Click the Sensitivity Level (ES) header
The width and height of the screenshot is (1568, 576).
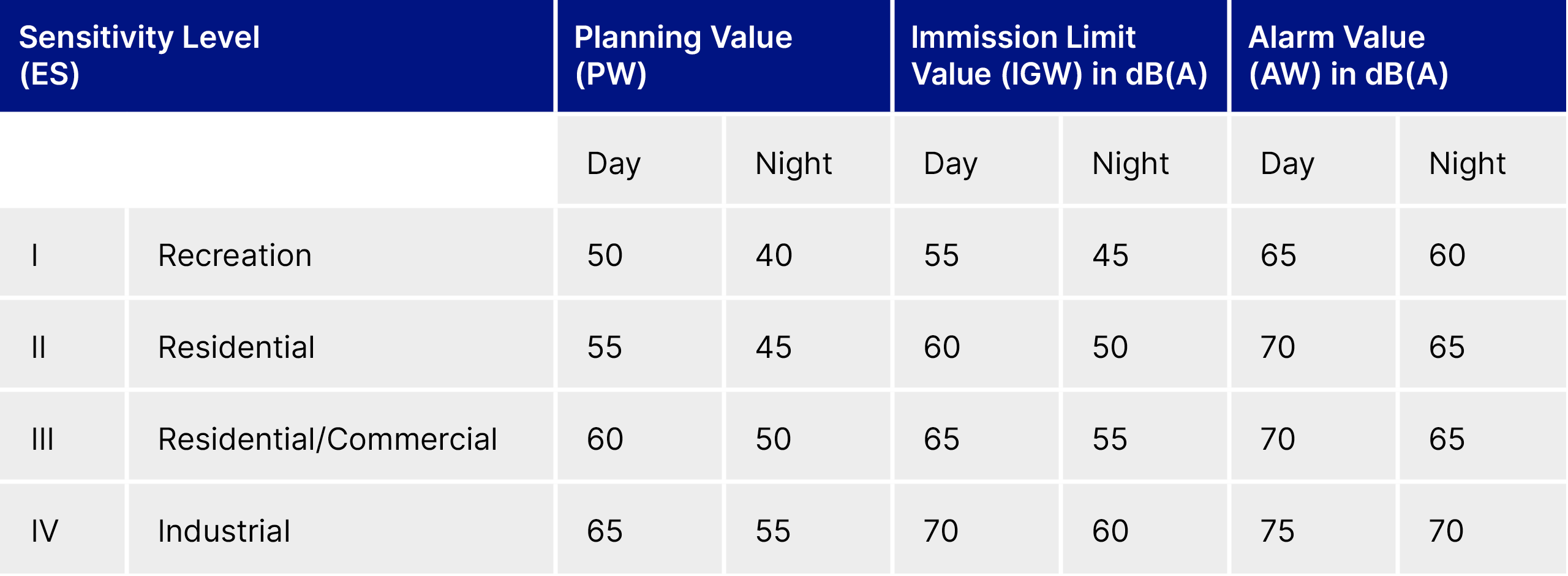[140, 55]
